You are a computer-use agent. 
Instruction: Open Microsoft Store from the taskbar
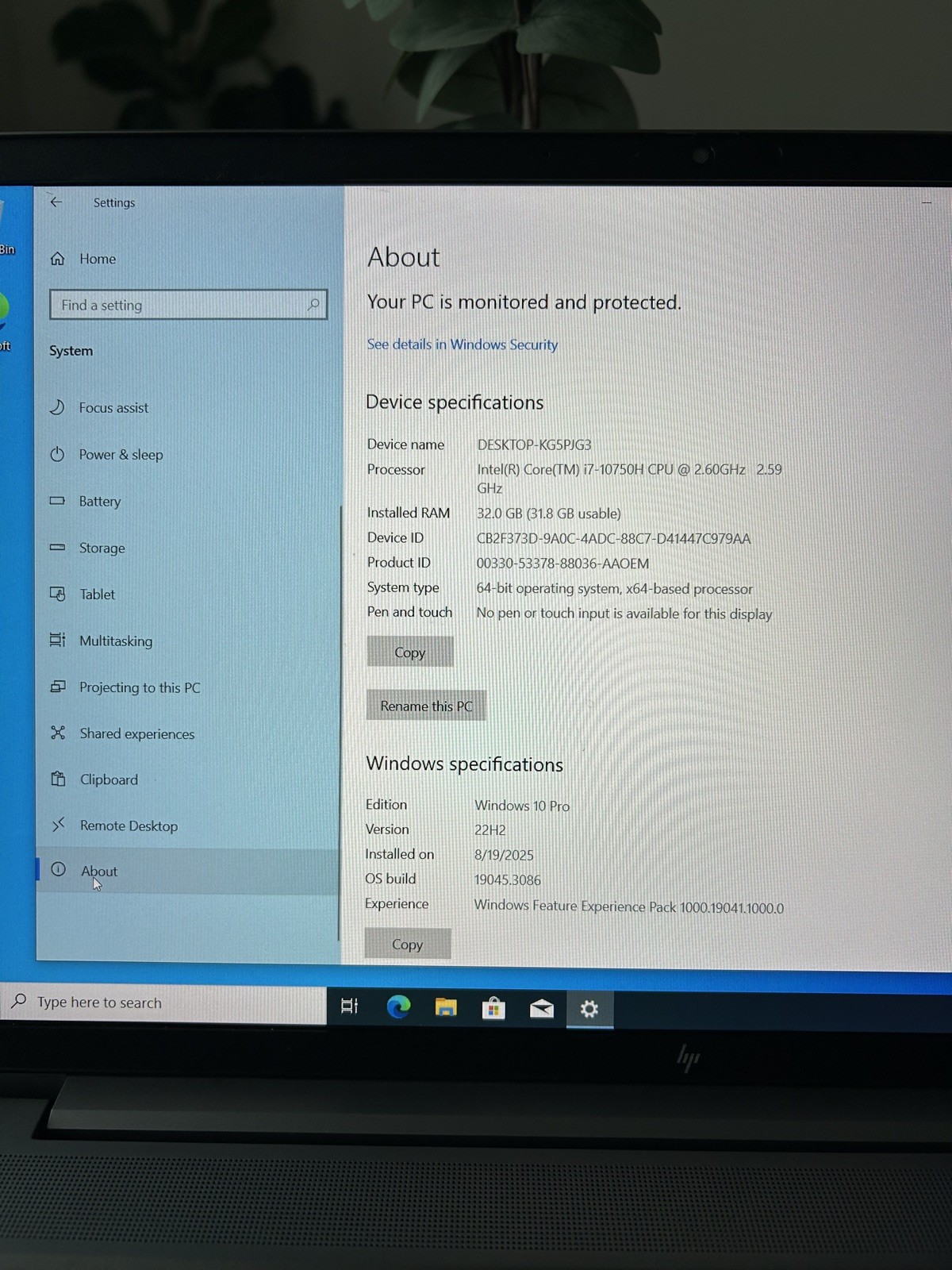(493, 1008)
